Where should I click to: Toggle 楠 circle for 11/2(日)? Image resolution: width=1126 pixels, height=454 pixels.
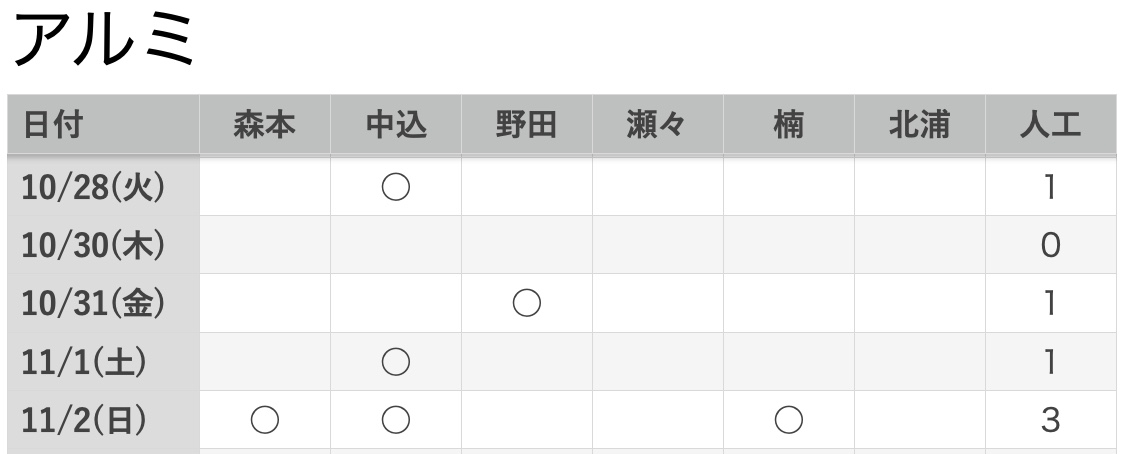tap(789, 421)
